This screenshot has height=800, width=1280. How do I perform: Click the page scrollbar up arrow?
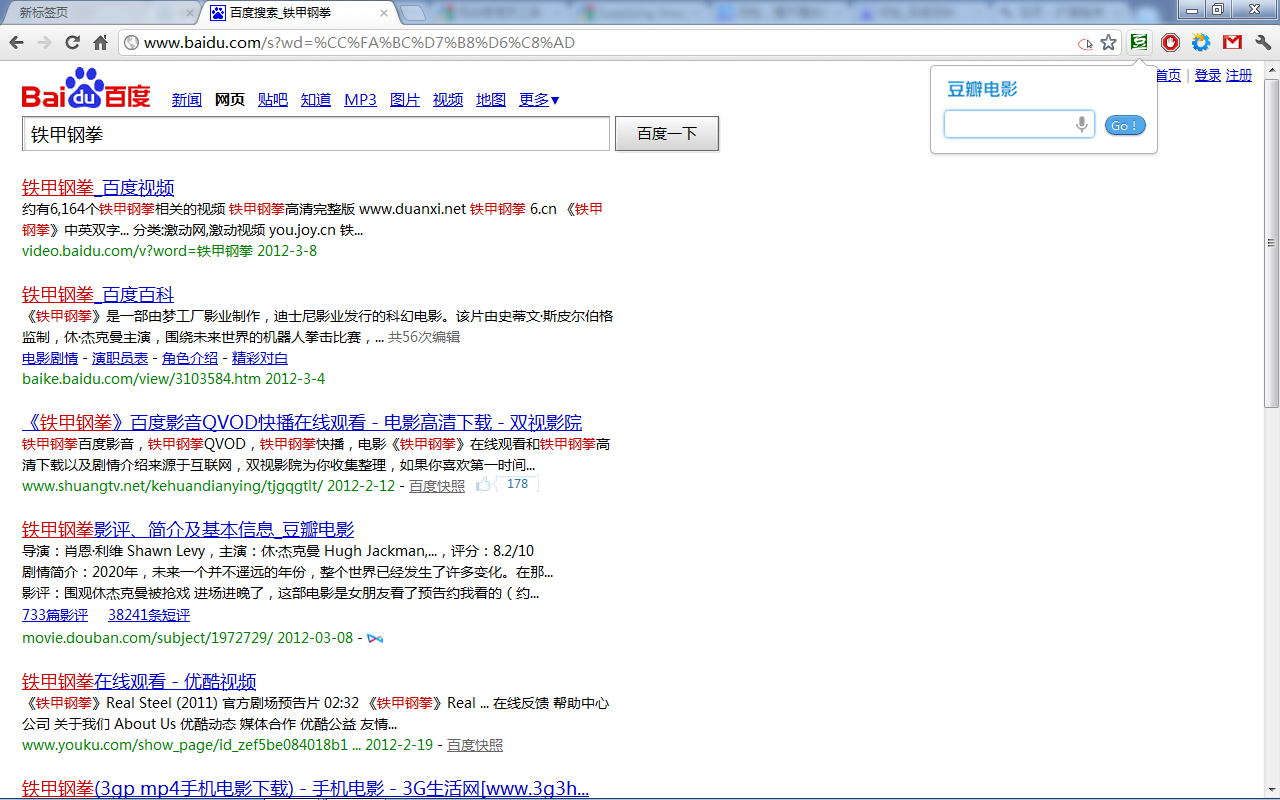1272,69
